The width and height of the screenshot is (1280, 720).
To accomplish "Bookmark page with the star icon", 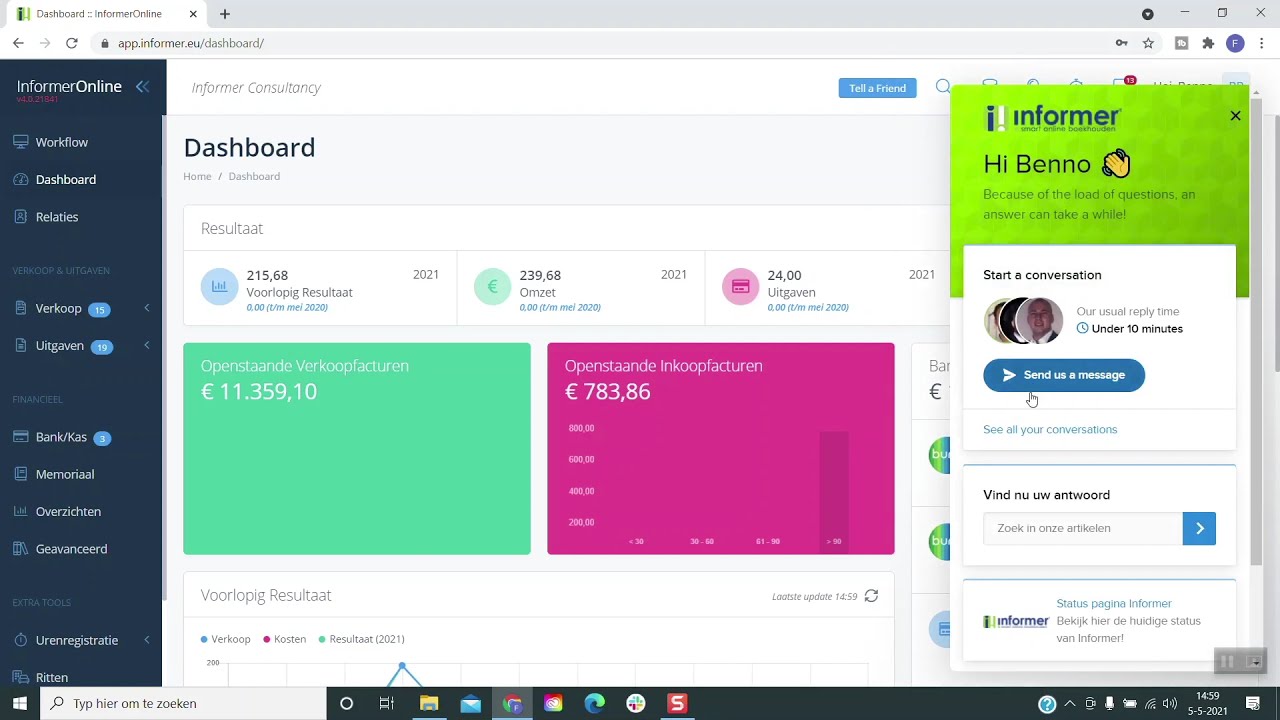I will pos(1148,43).
